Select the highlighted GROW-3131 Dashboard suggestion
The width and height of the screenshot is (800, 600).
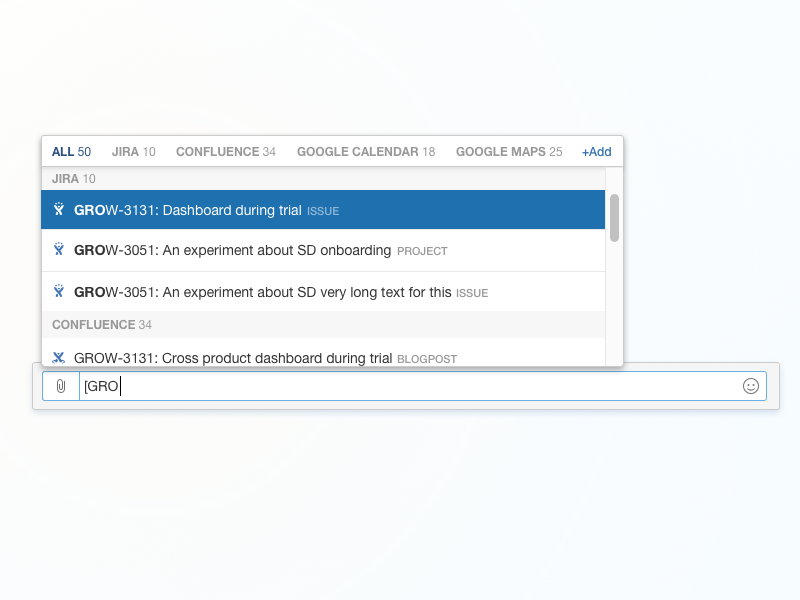(200, 210)
